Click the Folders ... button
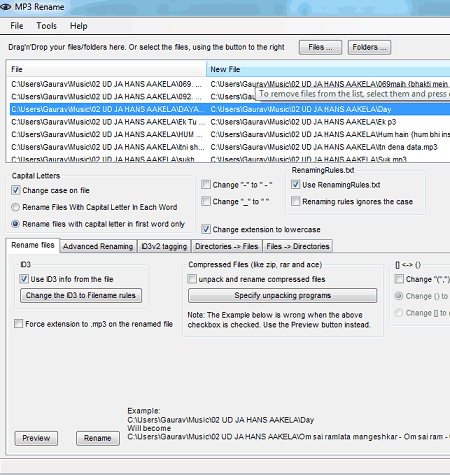Viewport: 450px width, 475px height. click(x=369, y=47)
